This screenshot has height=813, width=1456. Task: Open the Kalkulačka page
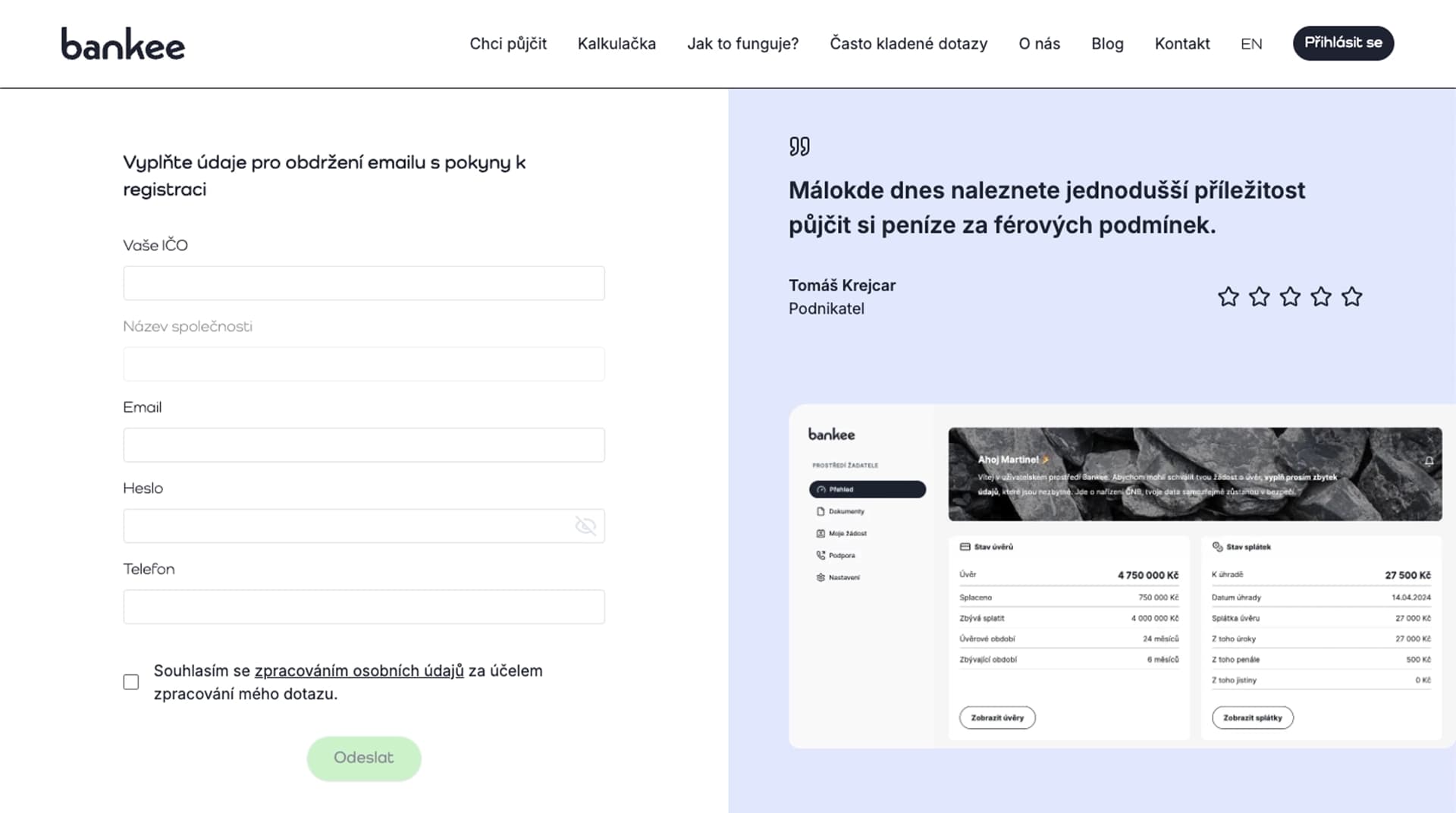617,44
